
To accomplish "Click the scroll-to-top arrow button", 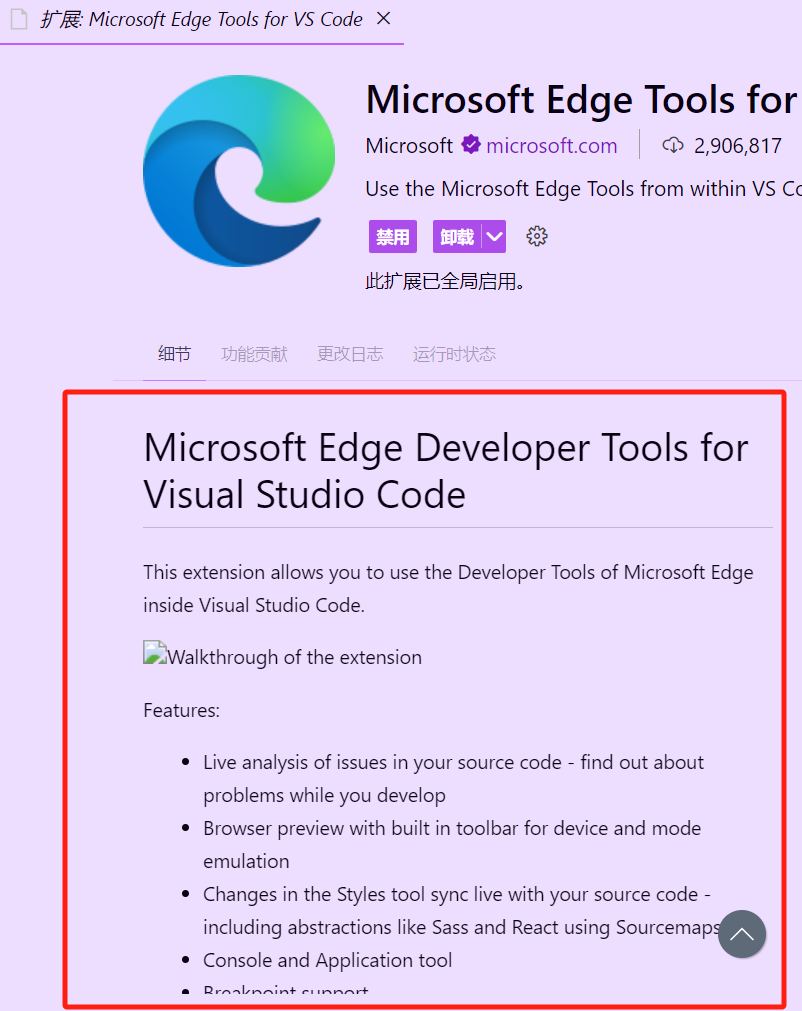I will pos(742,934).
